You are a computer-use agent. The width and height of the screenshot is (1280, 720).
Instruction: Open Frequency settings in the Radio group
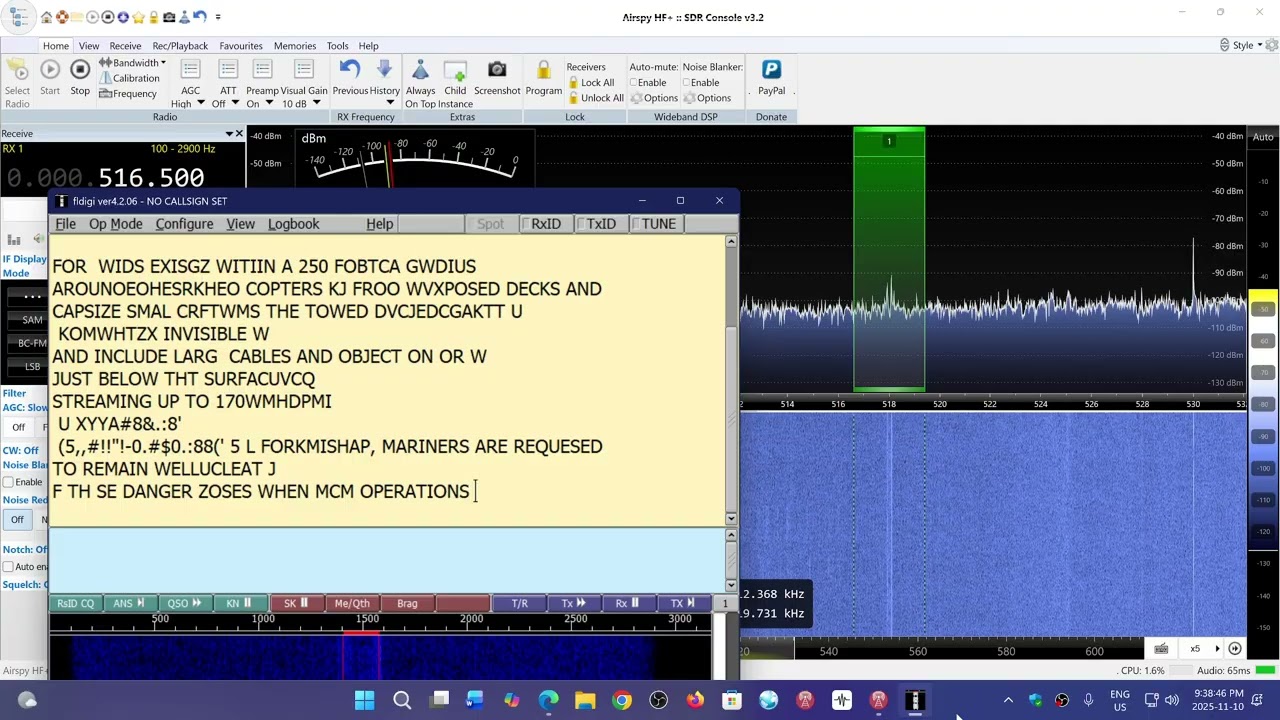point(128,94)
